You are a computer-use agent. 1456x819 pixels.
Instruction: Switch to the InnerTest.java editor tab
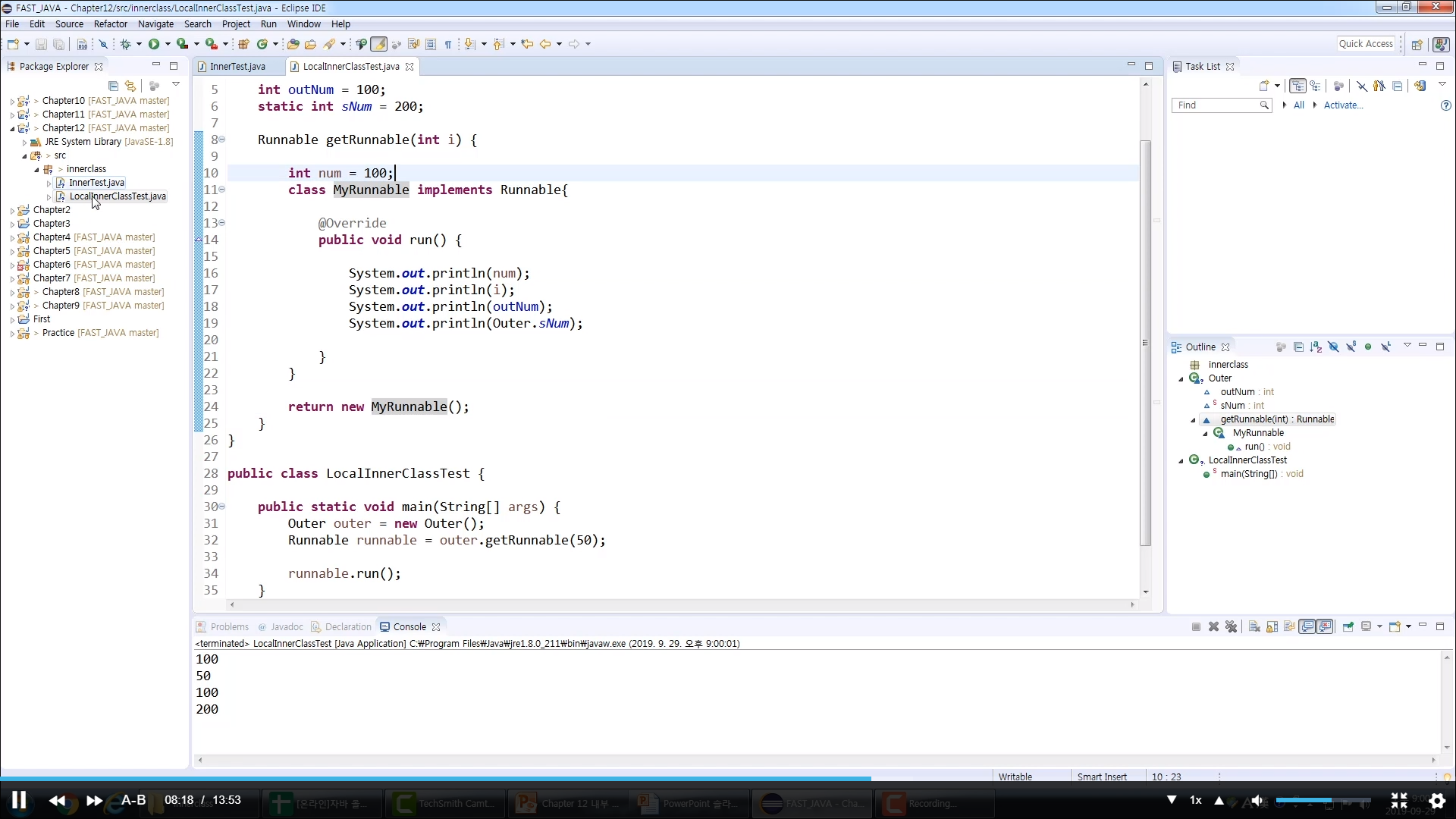tap(237, 67)
